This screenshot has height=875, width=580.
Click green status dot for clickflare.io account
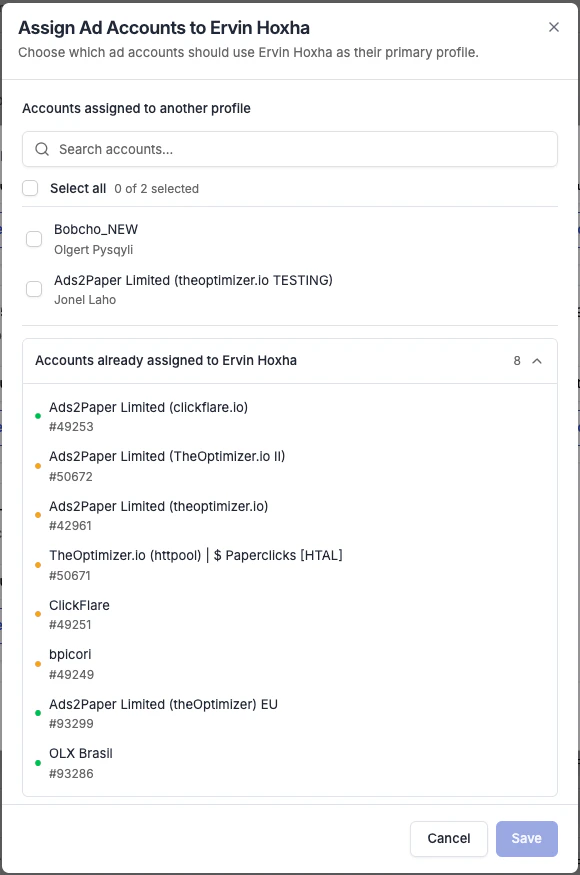point(38,416)
